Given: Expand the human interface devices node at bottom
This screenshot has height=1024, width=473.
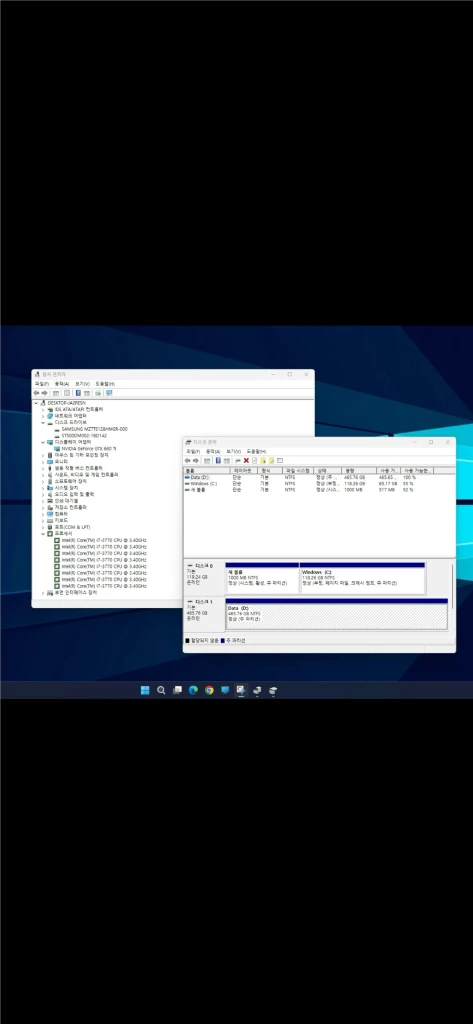Looking at the screenshot, I should click(x=43, y=593).
